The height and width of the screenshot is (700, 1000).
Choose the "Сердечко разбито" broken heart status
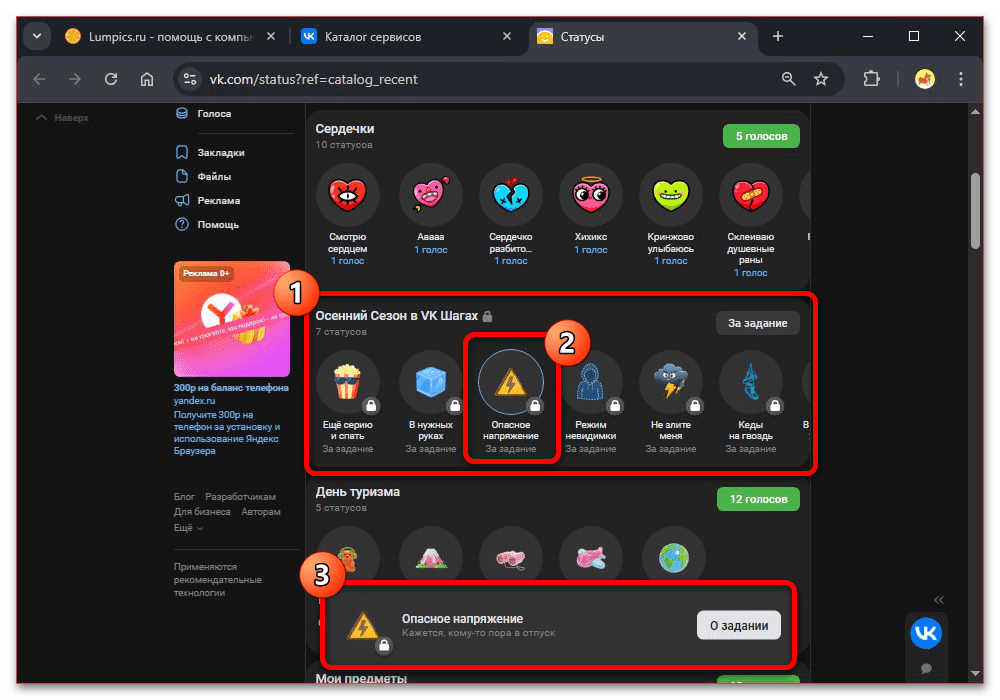click(510, 195)
